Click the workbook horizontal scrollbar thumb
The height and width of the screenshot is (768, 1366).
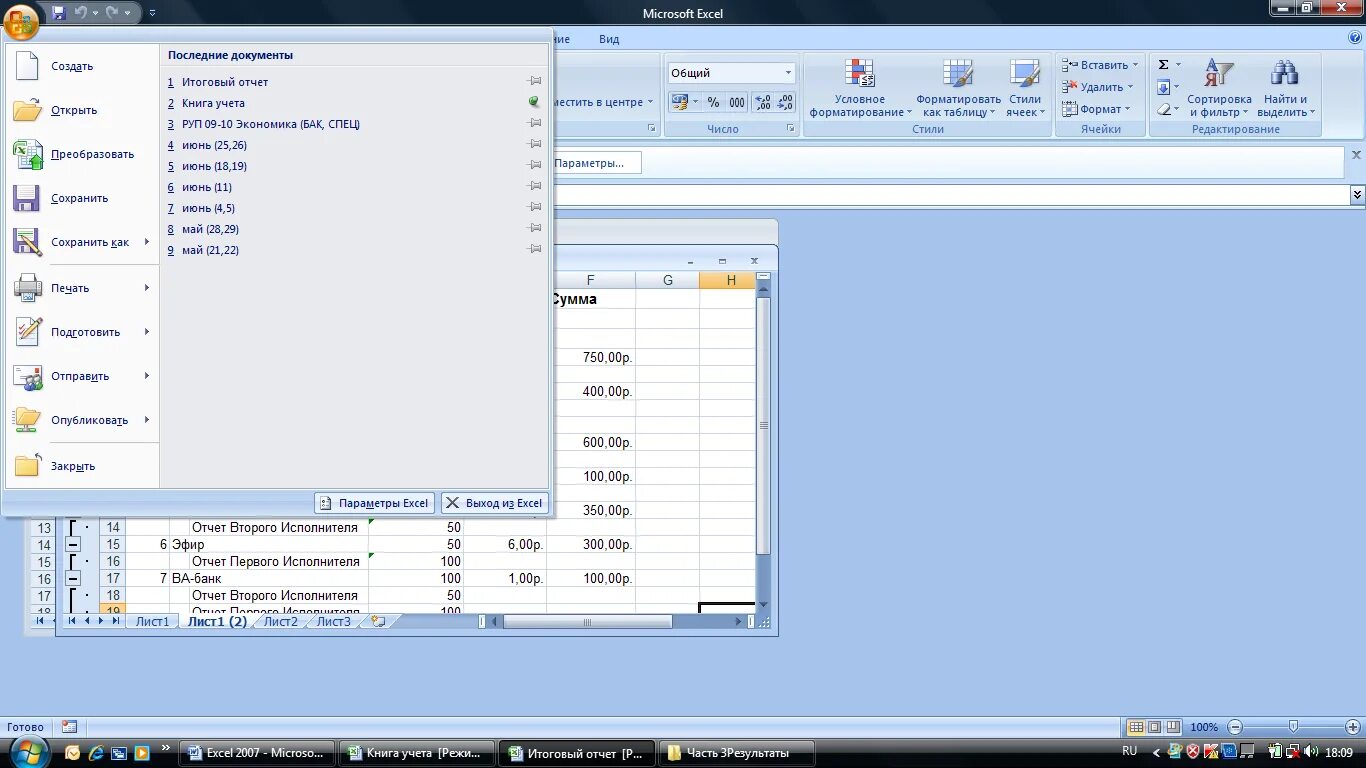(x=587, y=621)
